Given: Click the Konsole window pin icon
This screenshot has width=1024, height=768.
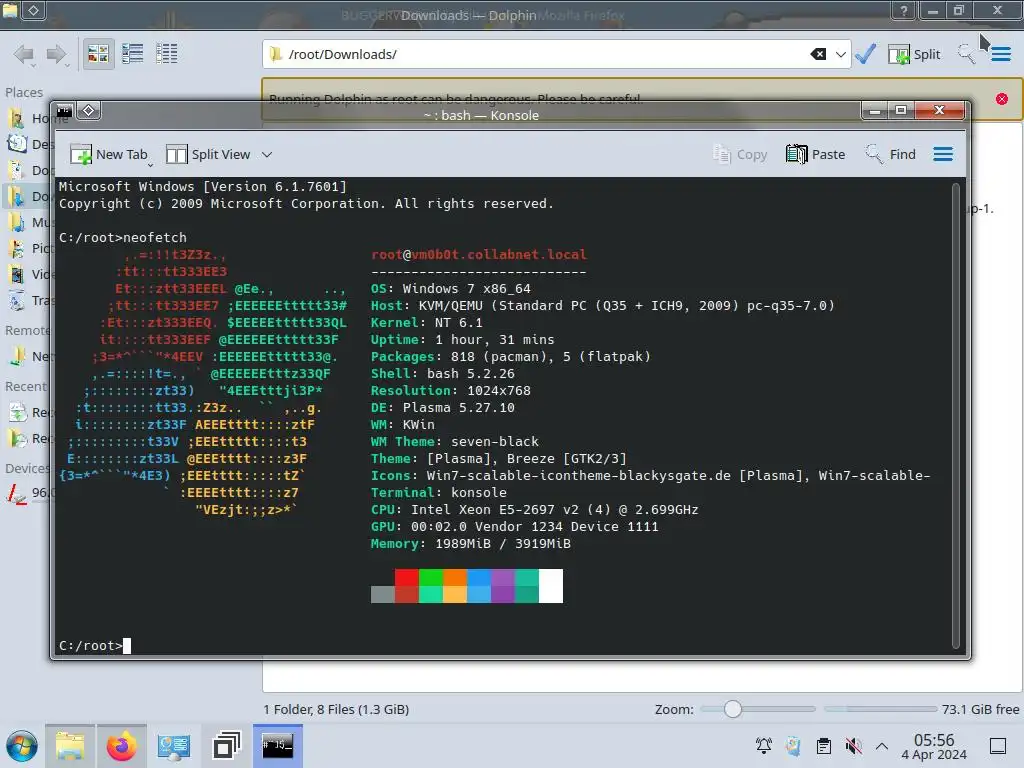Looking at the screenshot, I should (89, 110).
